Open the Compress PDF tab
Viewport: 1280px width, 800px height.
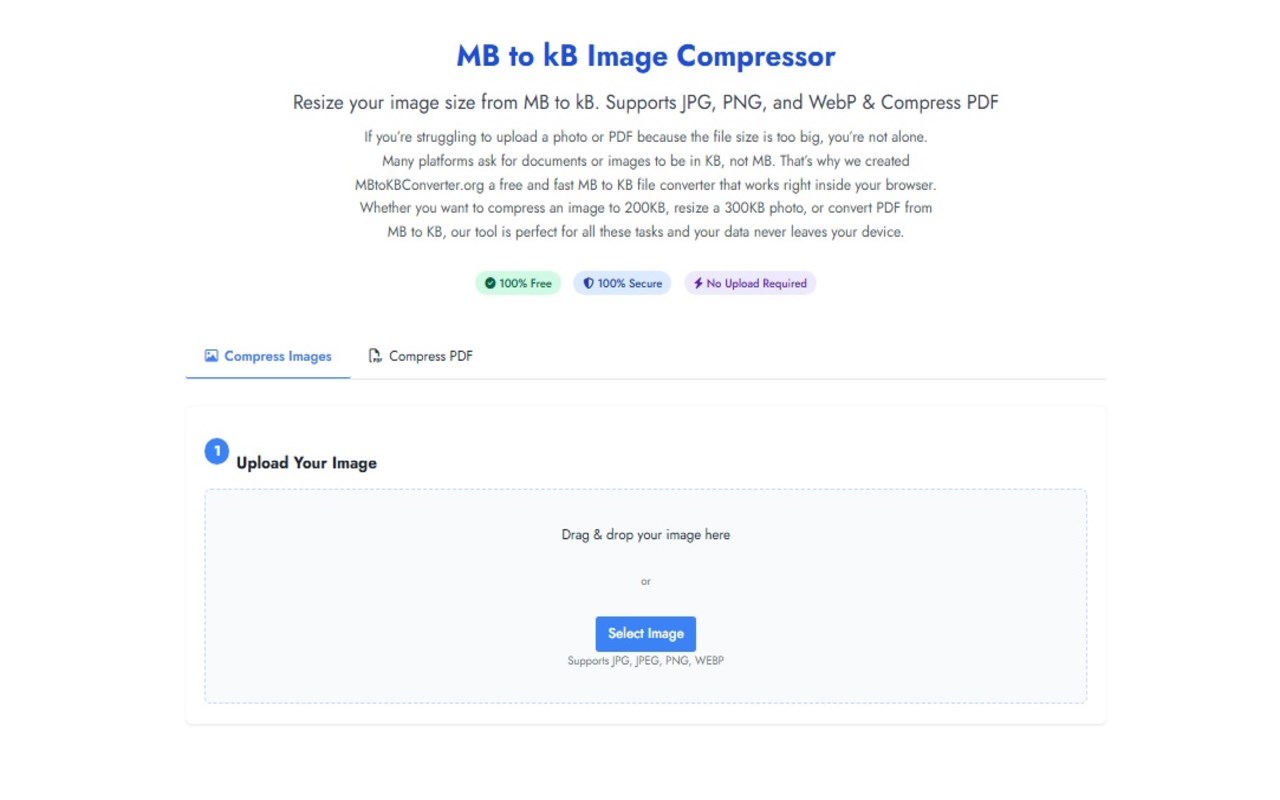click(x=420, y=356)
